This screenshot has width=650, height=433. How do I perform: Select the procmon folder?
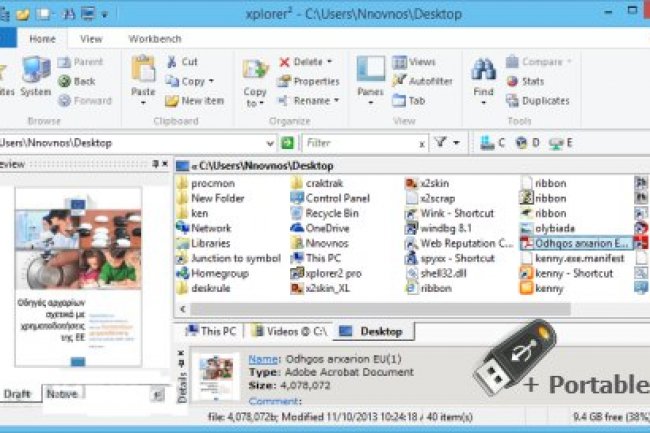206,183
